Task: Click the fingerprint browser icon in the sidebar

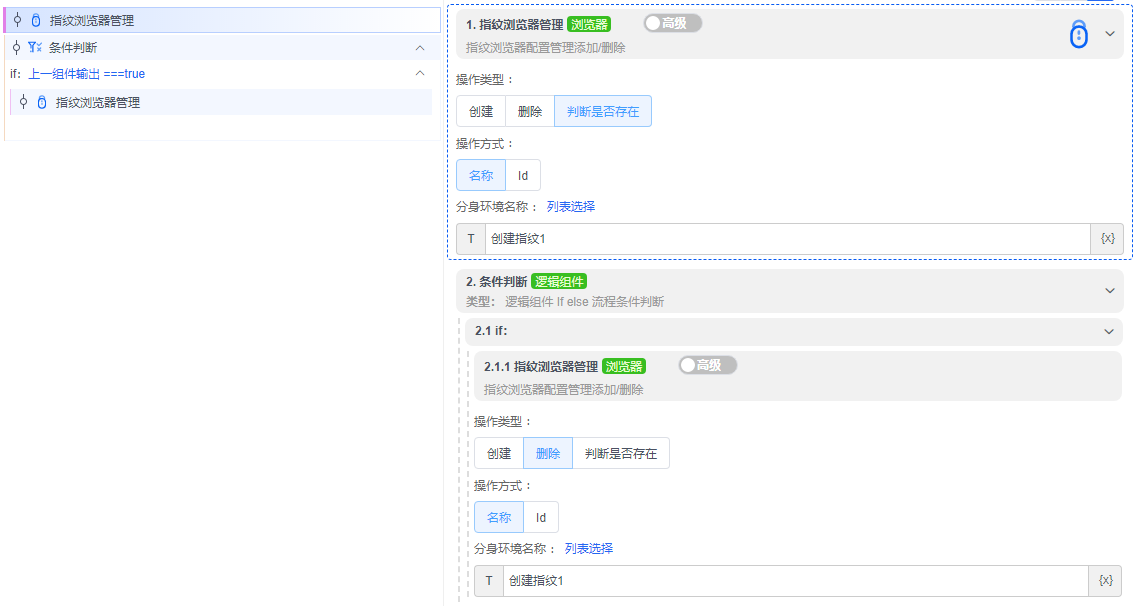Action: point(38,18)
